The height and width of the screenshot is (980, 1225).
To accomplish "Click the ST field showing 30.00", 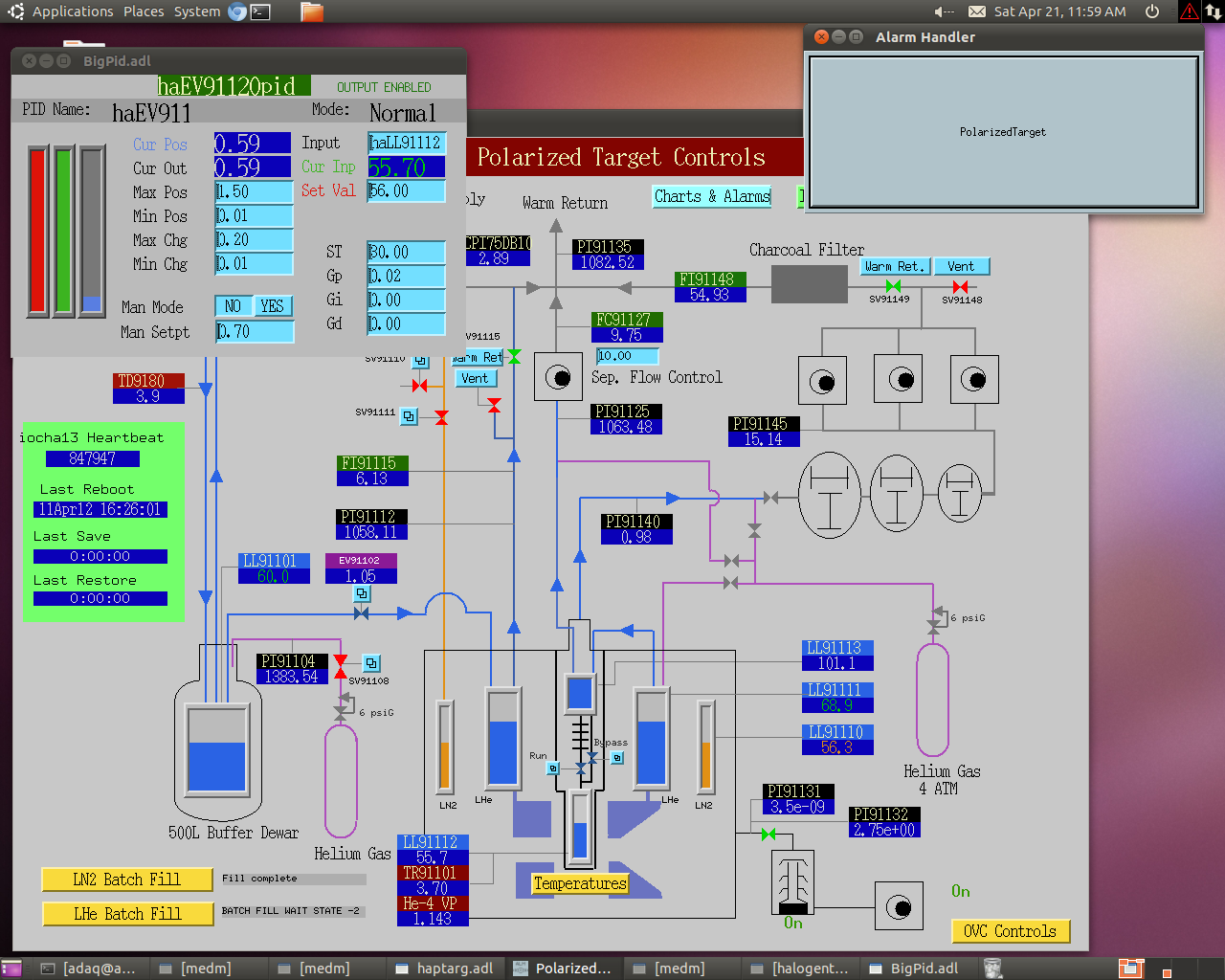I will coord(407,252).
